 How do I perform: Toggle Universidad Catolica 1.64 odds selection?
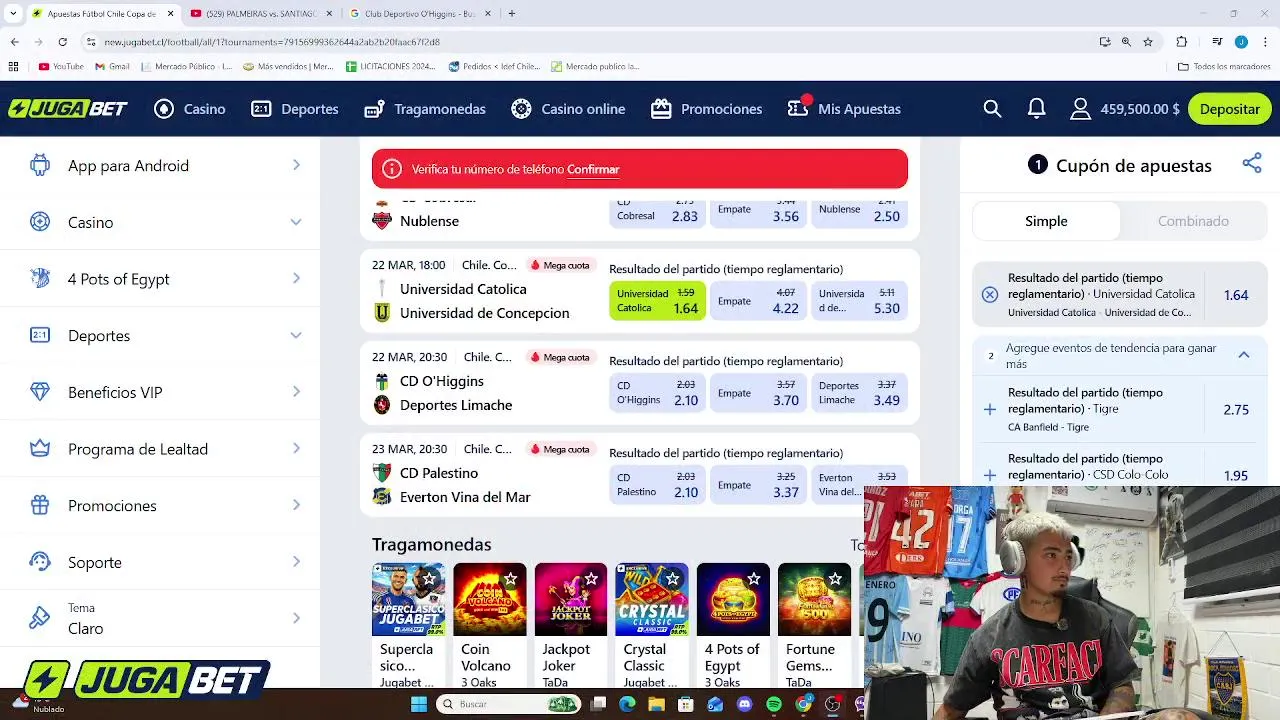pyautogui.click(x=657, y=301)
